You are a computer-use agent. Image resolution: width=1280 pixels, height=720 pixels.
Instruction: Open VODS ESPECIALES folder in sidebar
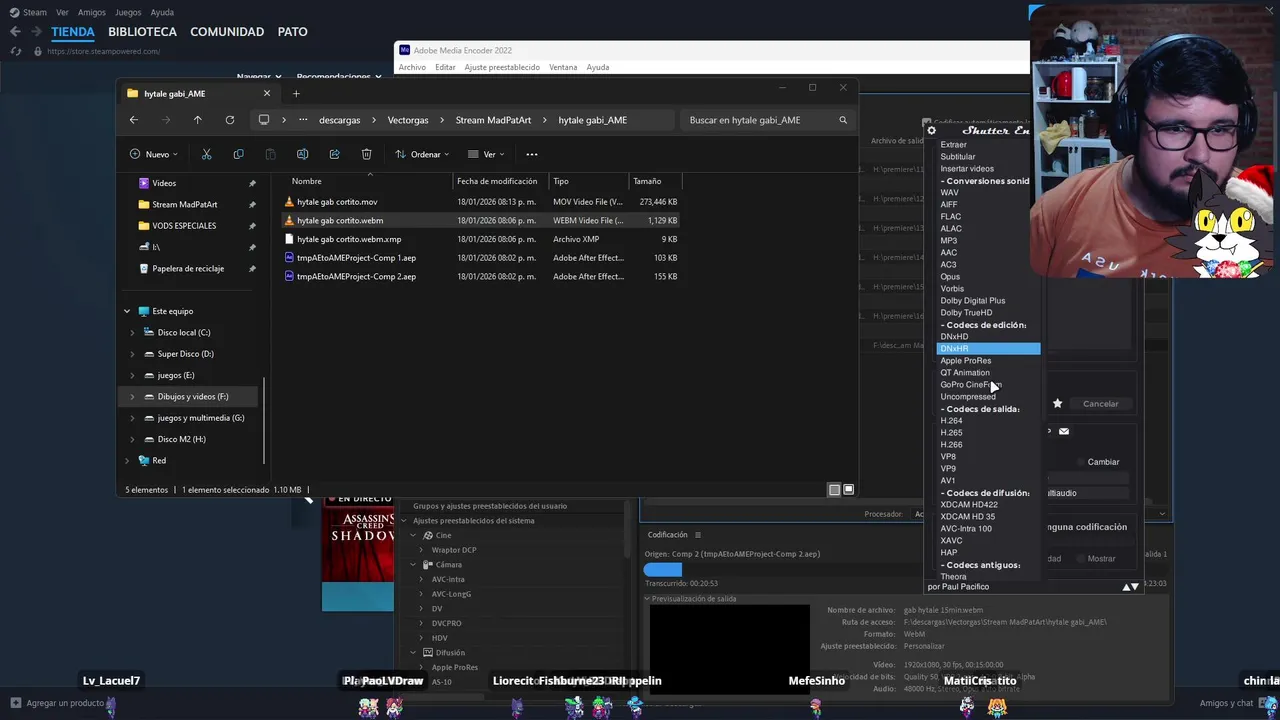point(184,226)
